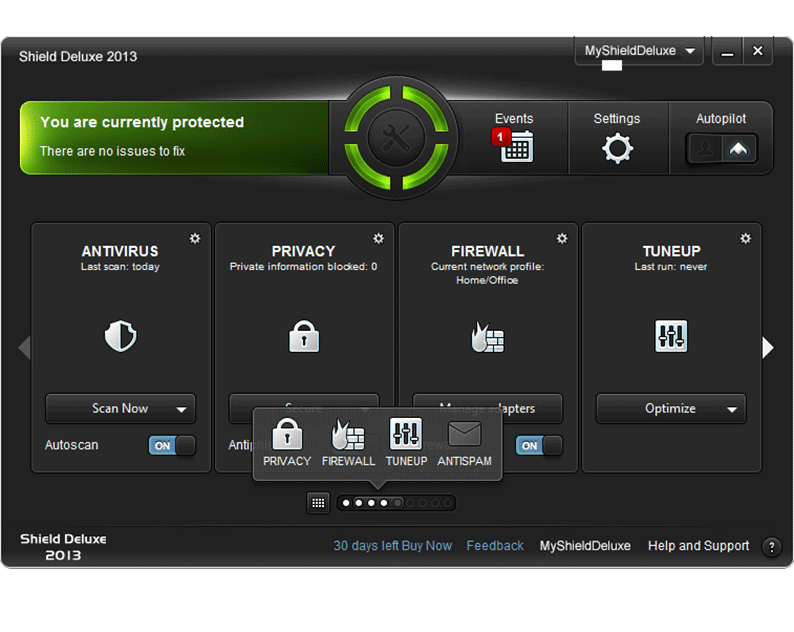794x632 pixels.
Task: Click the Privacy padlock icon in panel
Action: point(304,336)
